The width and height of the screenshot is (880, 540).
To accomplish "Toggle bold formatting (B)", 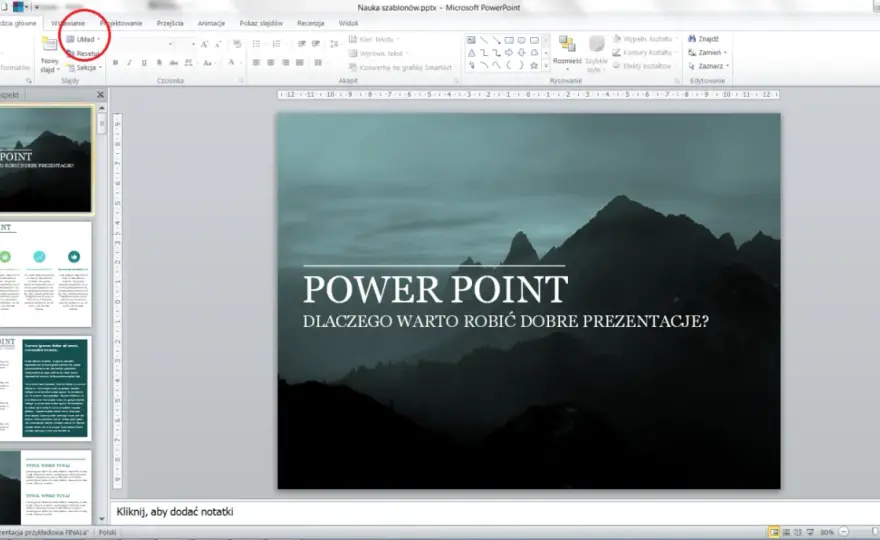I will tap(116, 63).
